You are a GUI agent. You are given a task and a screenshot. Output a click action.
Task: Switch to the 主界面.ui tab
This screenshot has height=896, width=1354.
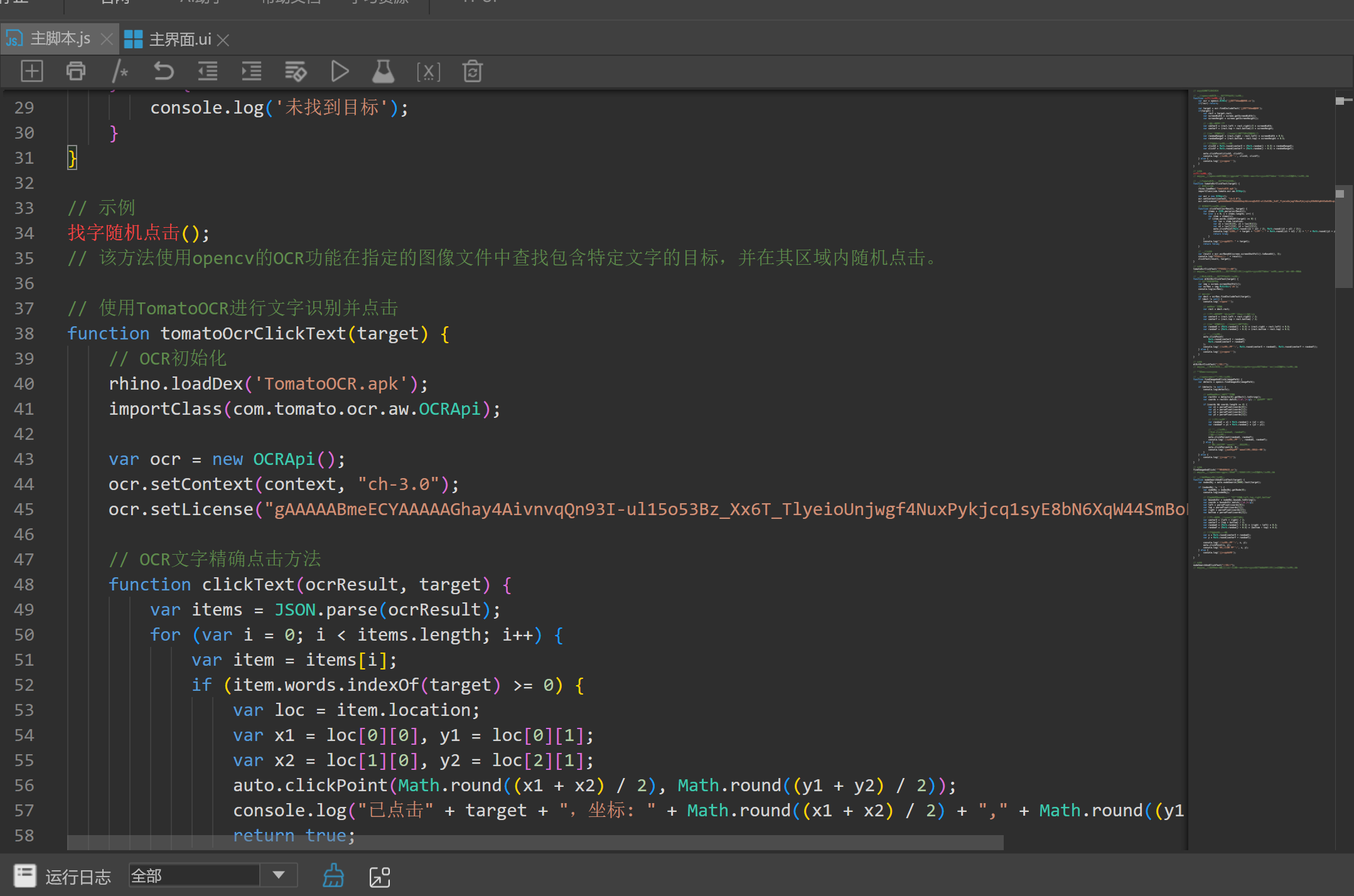tap(179, 40)
